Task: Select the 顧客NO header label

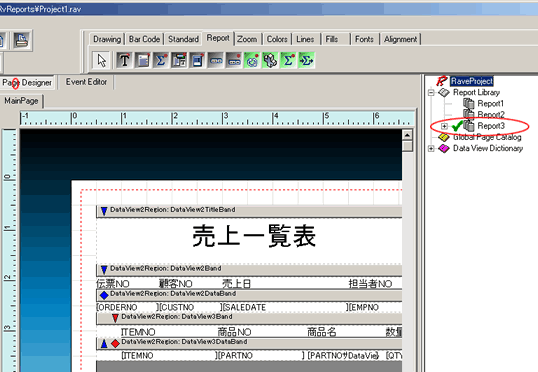Action: pos(176,283)
